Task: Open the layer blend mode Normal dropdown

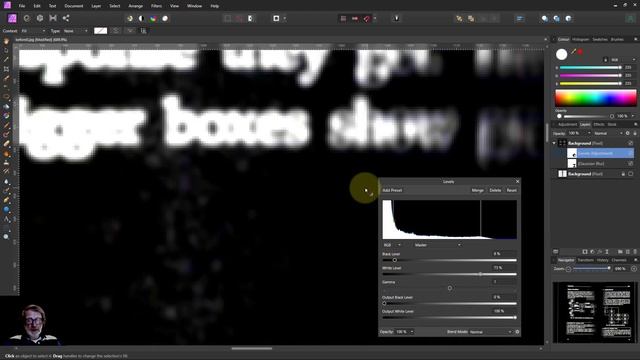Action: (608, 133)
